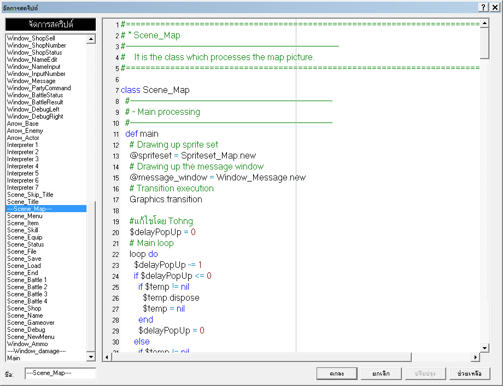Click script list scroll down arrow
Image resolution: width=503 pixels, height=386 pixels.
tap(91, 356)
